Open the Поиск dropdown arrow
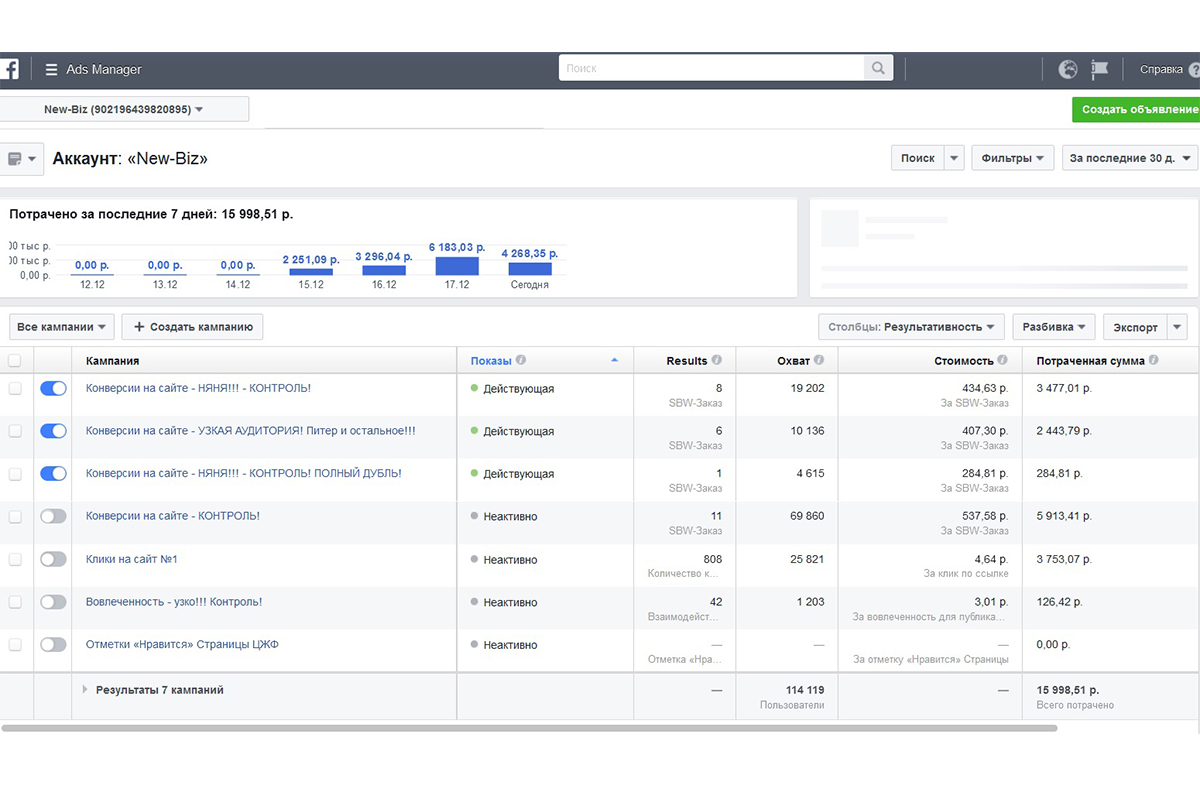This screenshot has width=1200, height=800. tap(954, 158)
